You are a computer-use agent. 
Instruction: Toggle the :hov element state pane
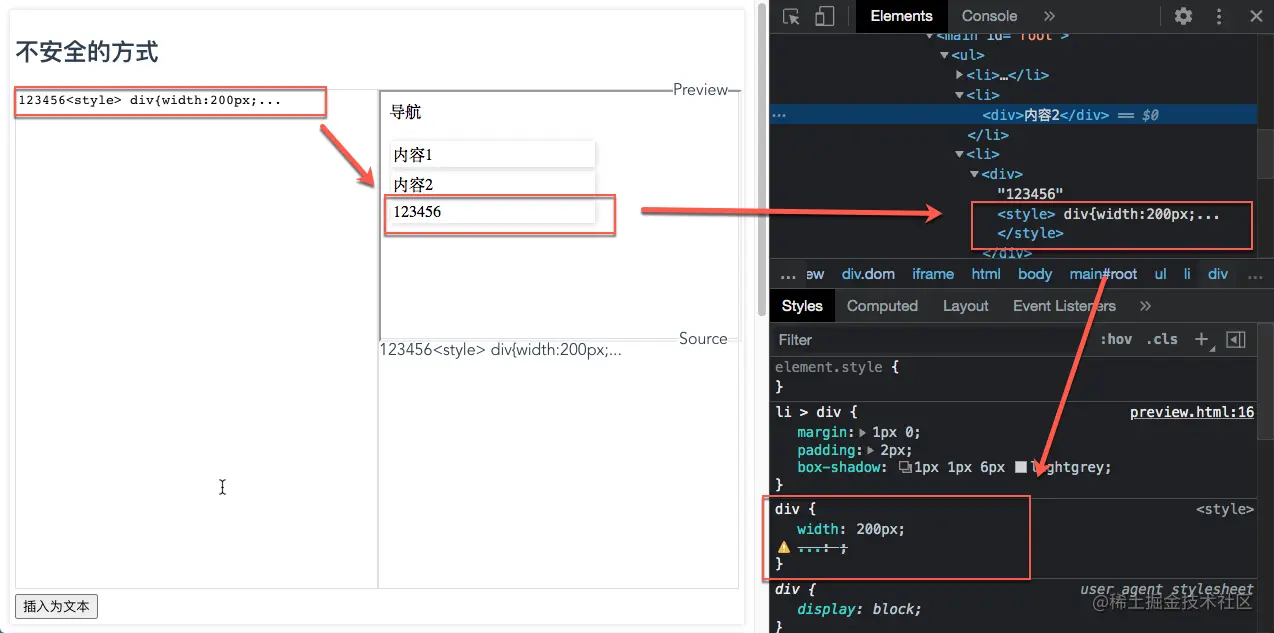pyautogui.click(x=1116, y=339)
